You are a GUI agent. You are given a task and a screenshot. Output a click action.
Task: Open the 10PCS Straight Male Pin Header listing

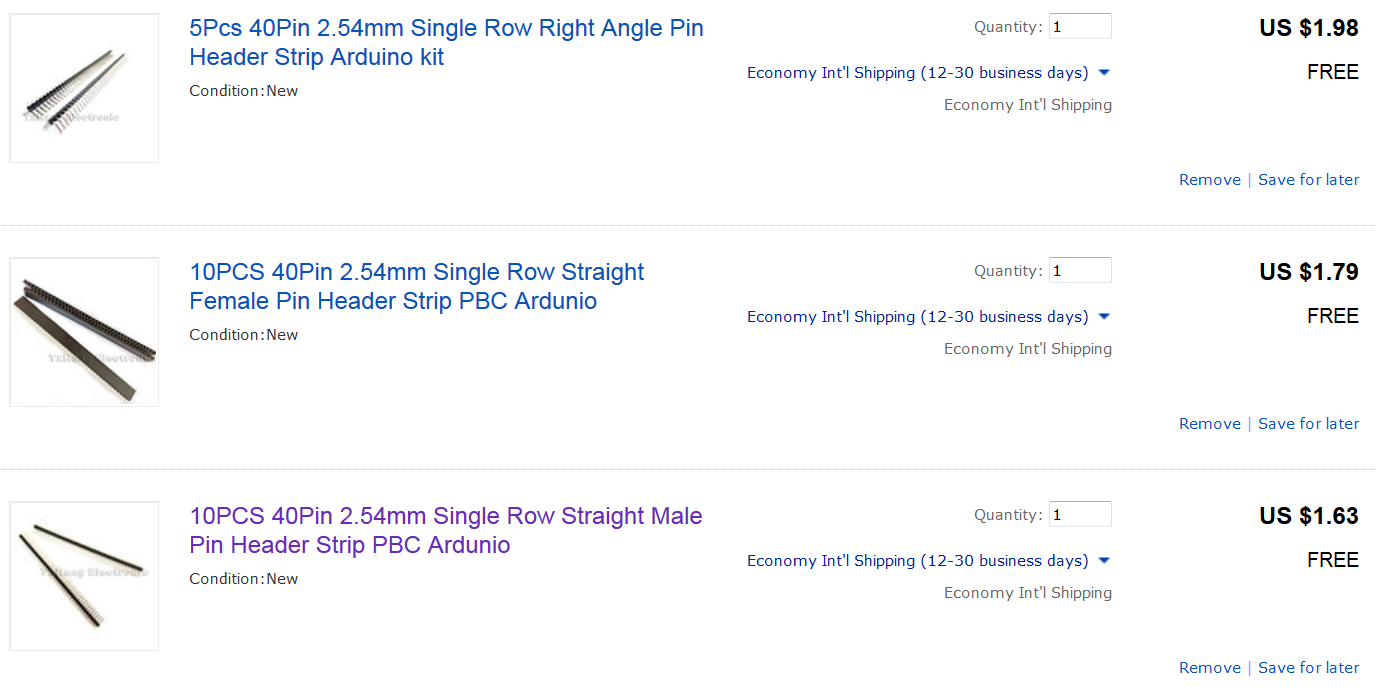(446, 531)
